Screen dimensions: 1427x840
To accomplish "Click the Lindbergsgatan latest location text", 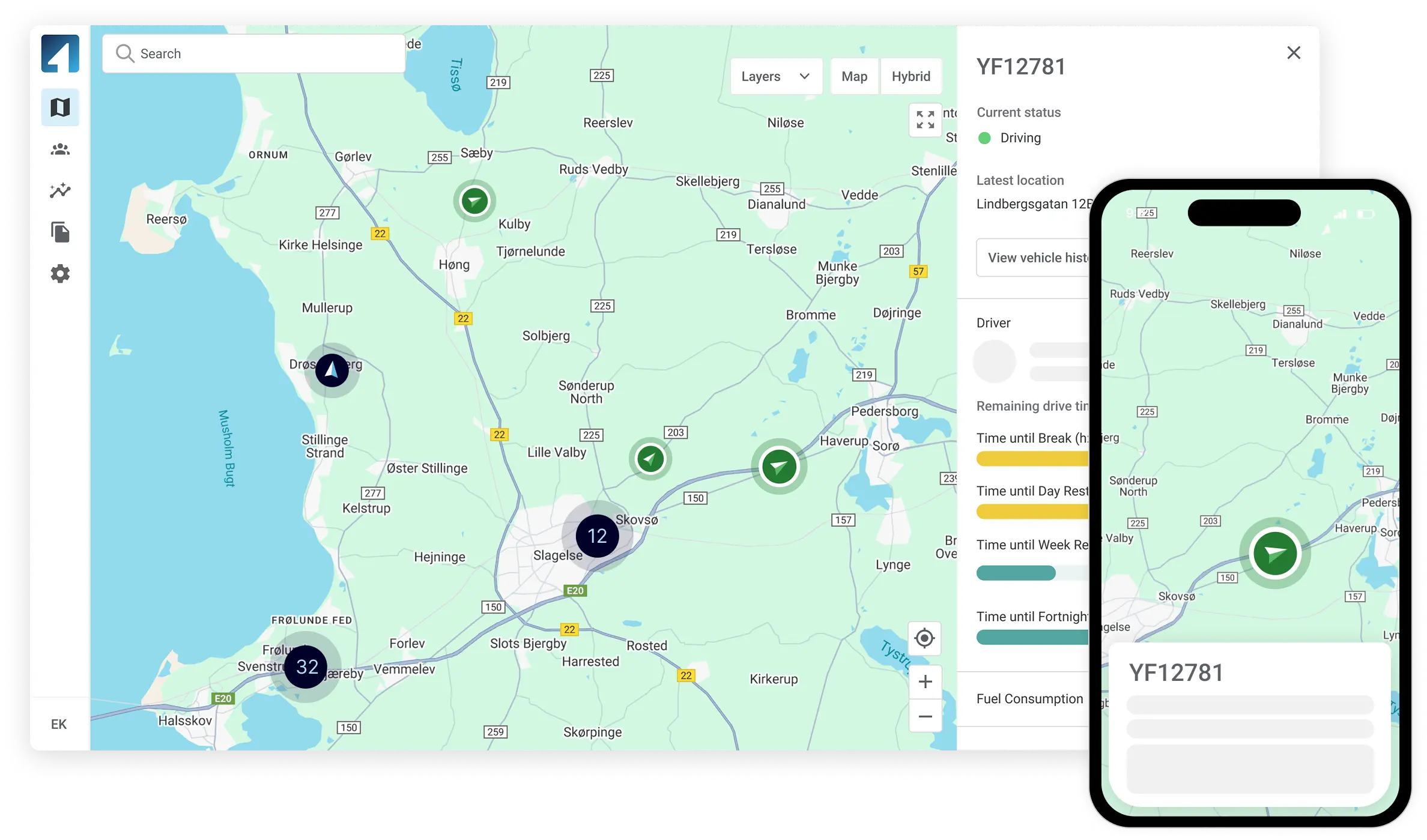I will point(1034,204).
